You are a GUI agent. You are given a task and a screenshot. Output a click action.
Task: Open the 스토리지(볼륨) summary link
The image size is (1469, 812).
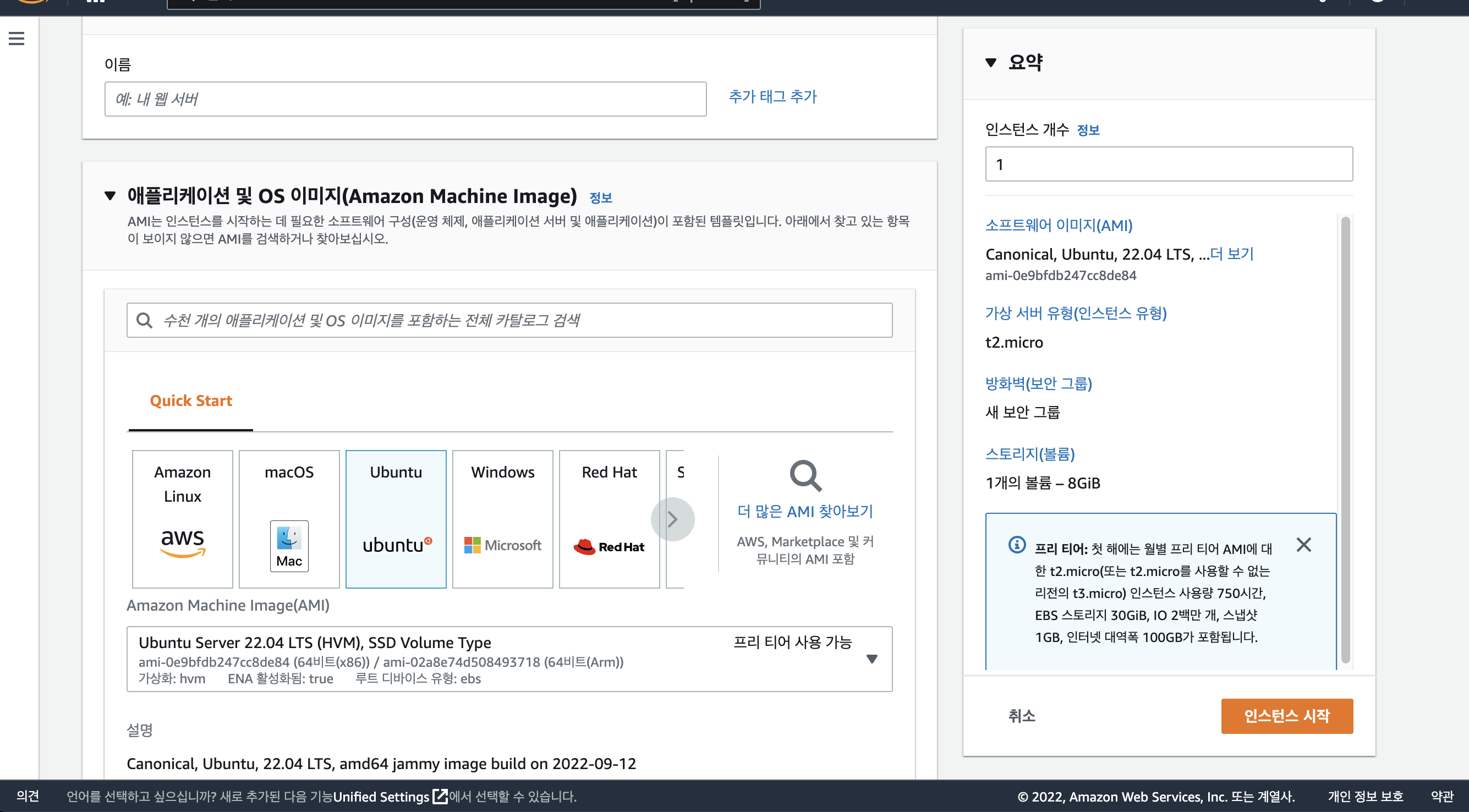pyautogui.click(x=1030, y=454)
